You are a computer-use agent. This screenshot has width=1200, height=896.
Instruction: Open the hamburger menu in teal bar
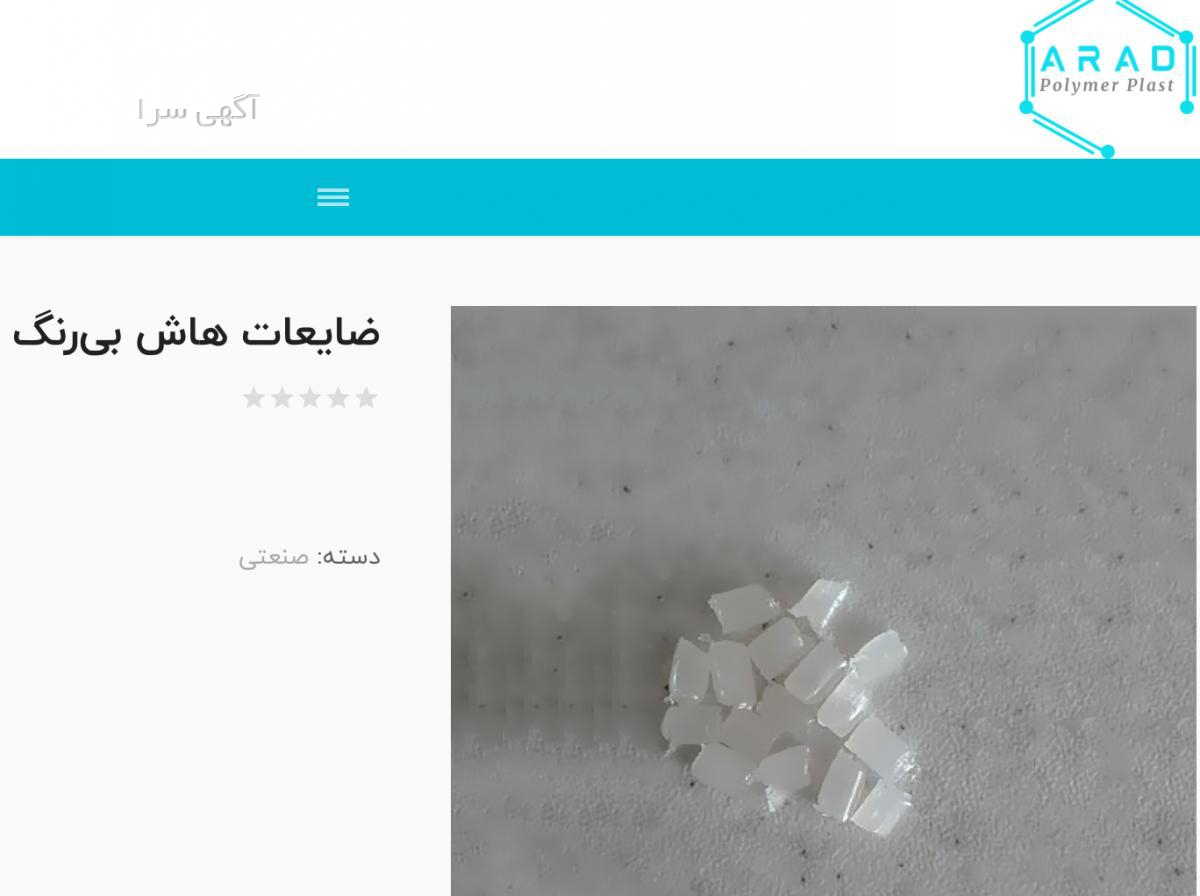333,197
